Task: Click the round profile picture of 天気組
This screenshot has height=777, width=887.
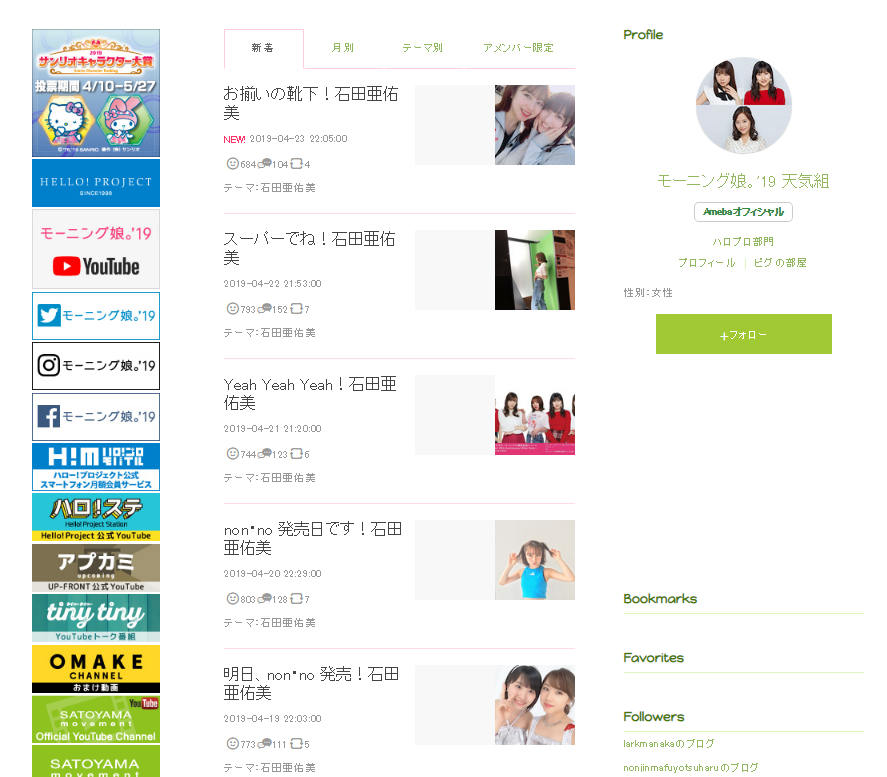Action: [743, 105]
